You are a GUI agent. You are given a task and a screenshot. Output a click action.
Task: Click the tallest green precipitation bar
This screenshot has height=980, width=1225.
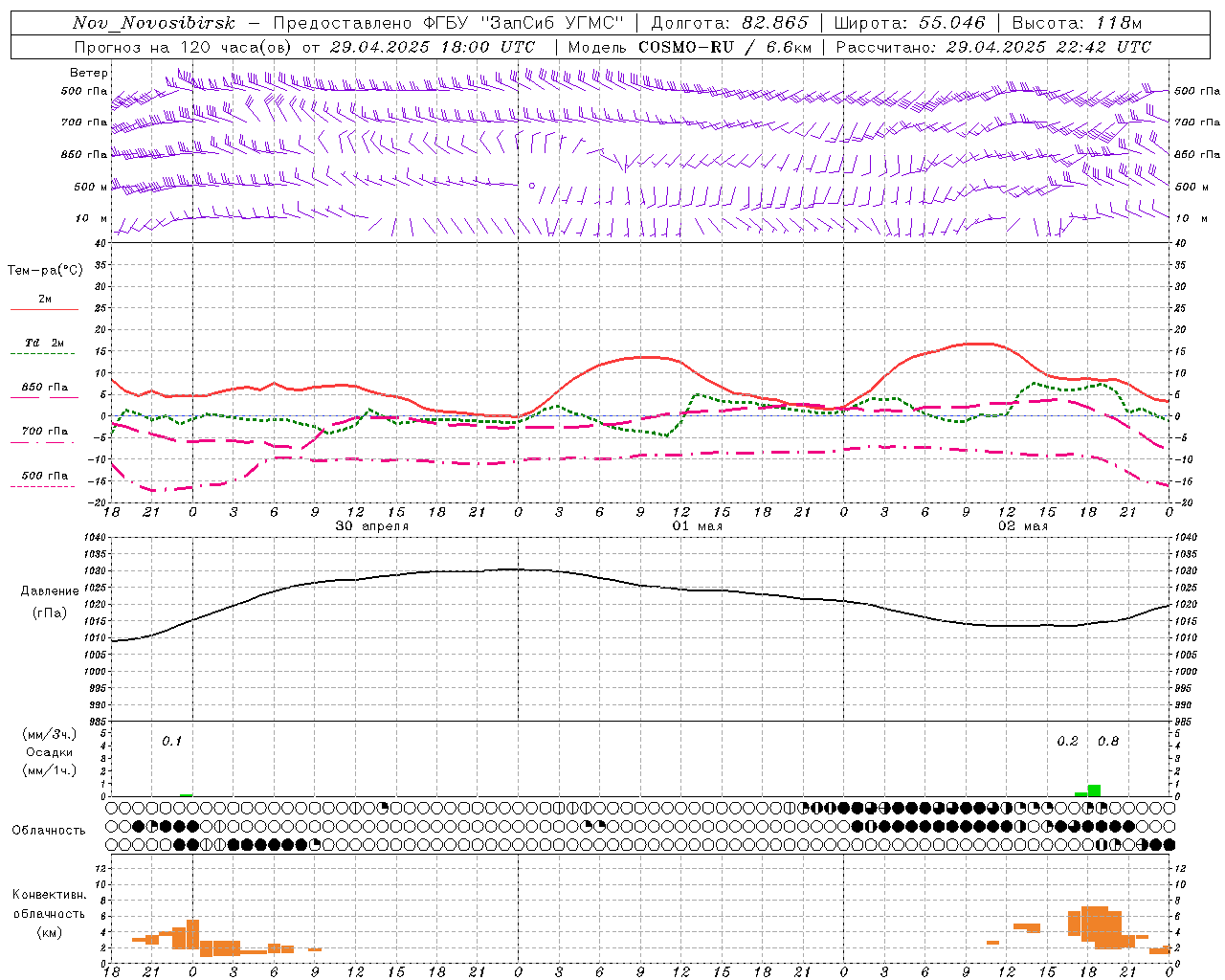(x=1094, y=791)
